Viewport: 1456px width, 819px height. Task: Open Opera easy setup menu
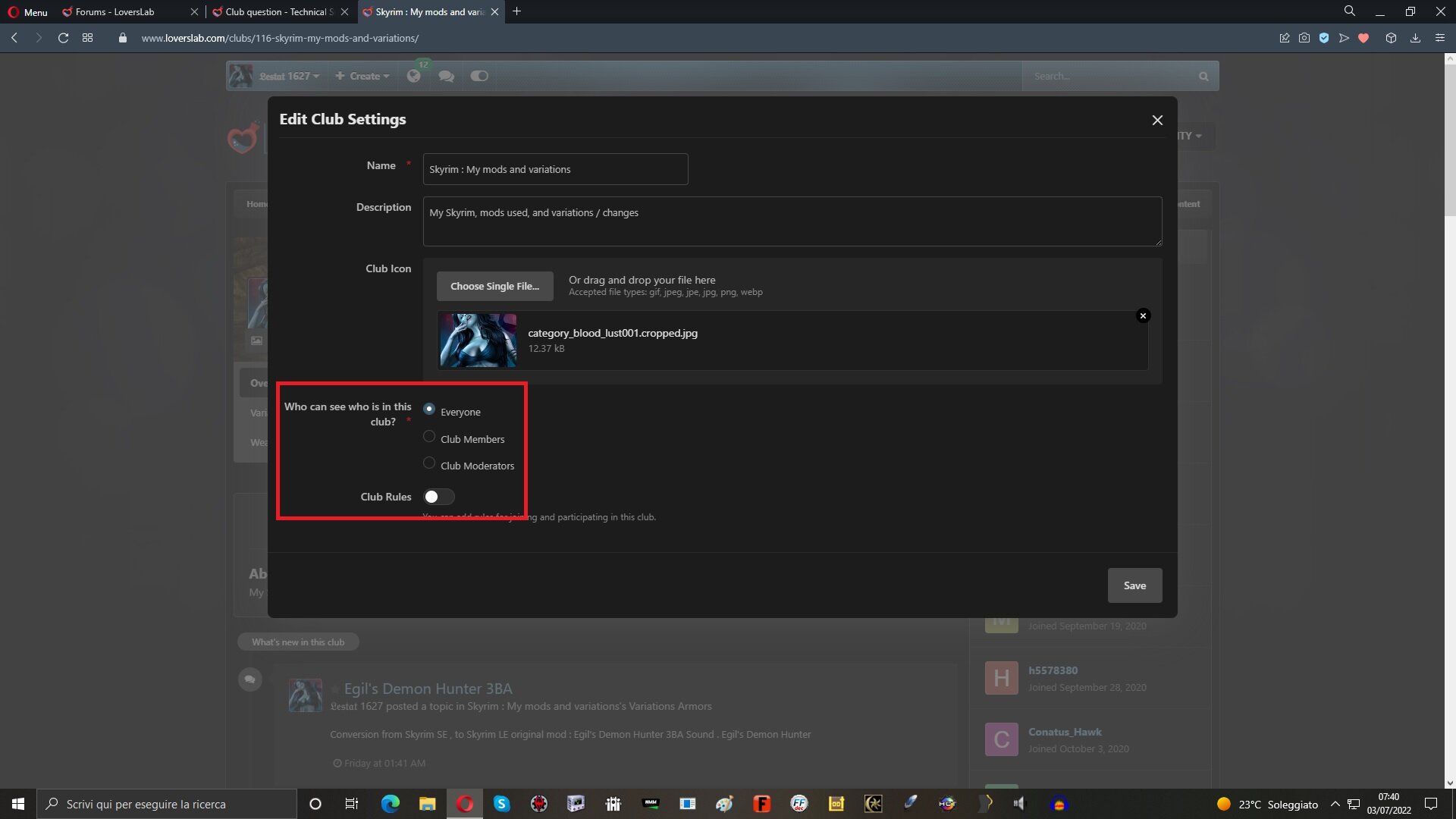coord(1439,38)
